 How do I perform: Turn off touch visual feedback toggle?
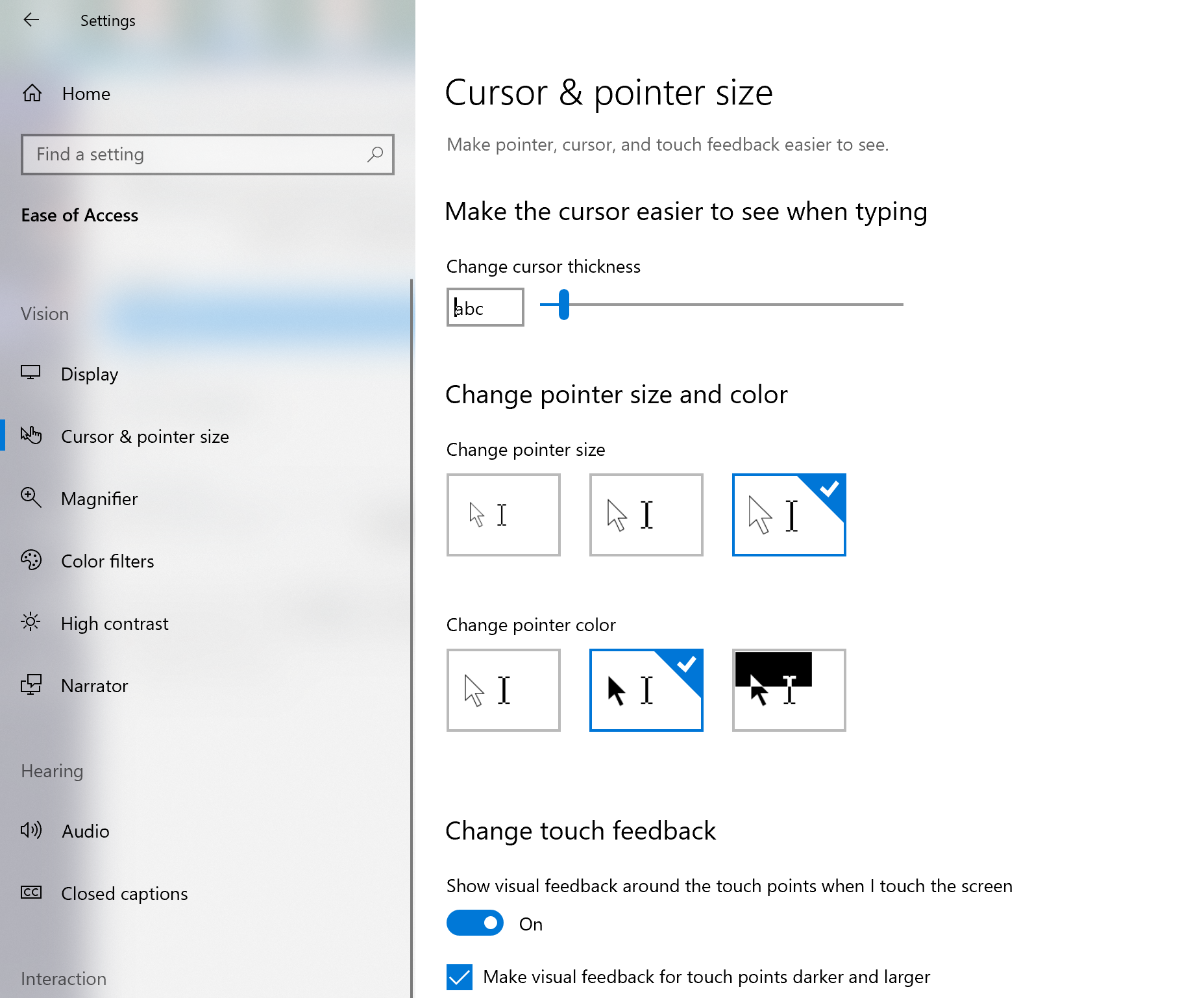click(x=475, y=923)
